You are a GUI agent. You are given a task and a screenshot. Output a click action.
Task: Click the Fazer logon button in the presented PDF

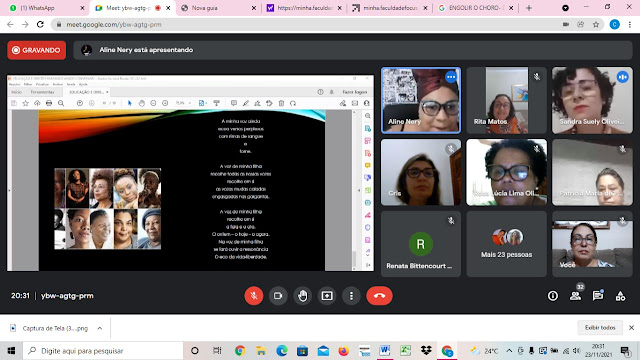coord(355,92)
